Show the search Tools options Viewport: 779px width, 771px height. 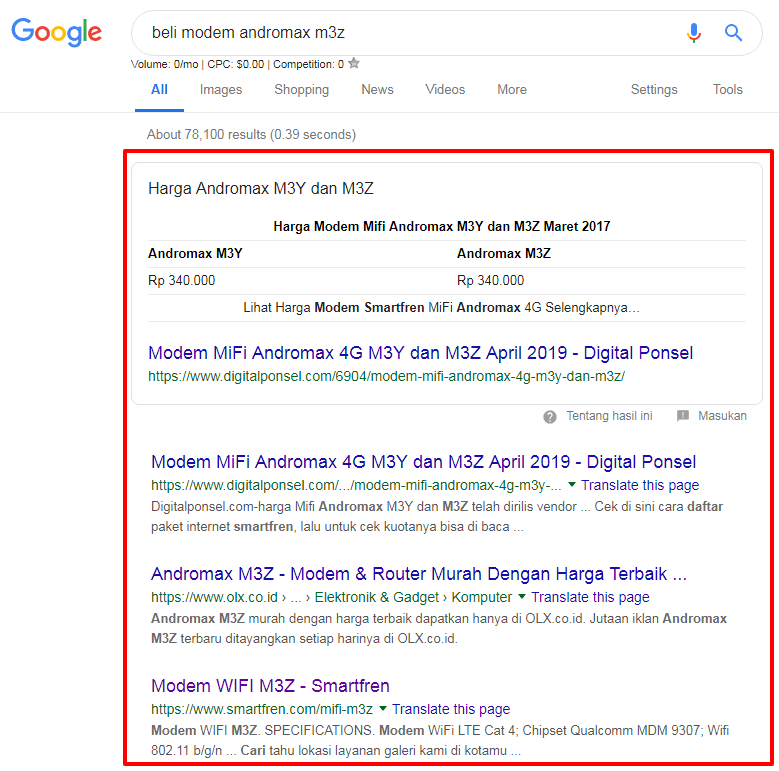pos(727,89)
